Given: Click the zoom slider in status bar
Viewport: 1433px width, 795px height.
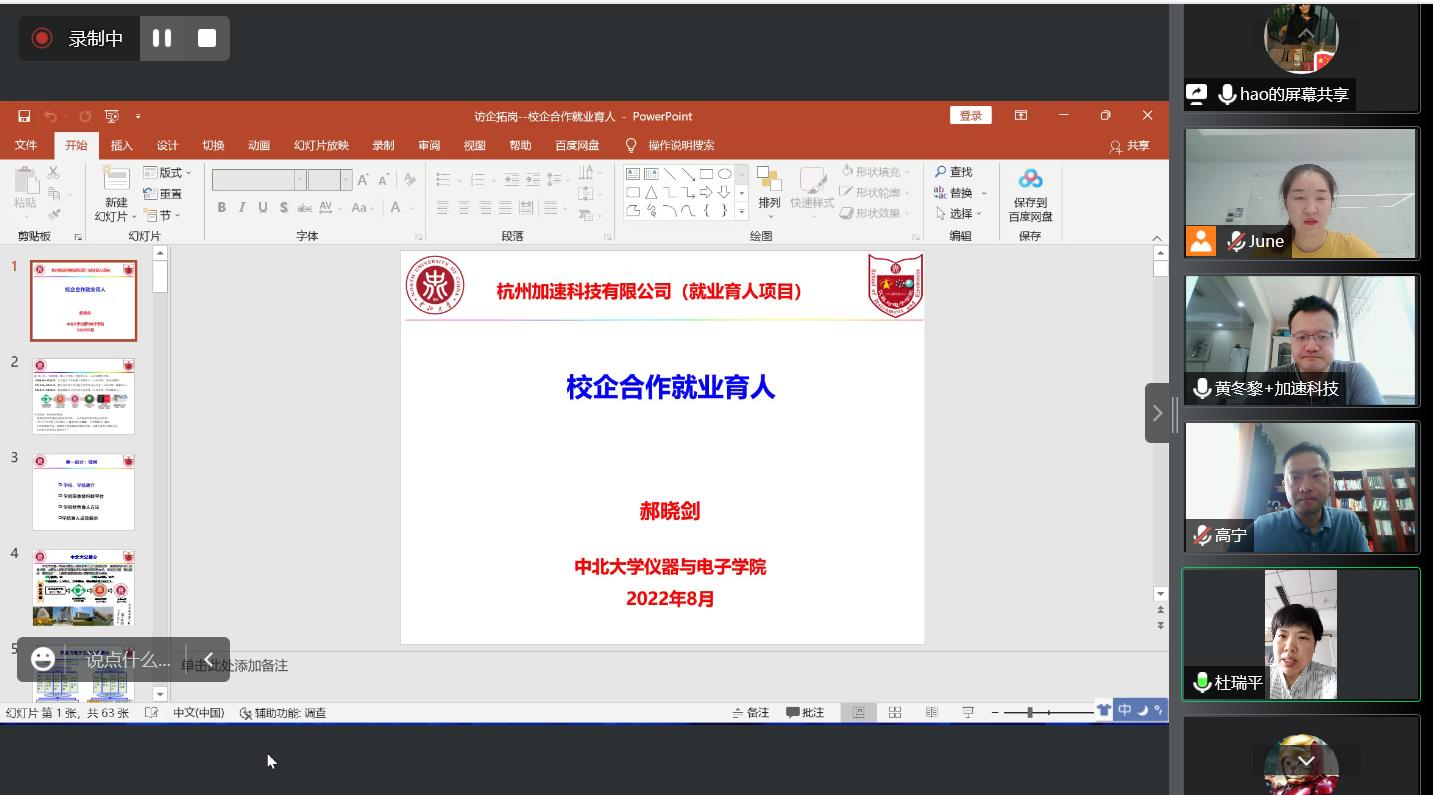Looking at the screenshot, I should (x=1030, y=712).
